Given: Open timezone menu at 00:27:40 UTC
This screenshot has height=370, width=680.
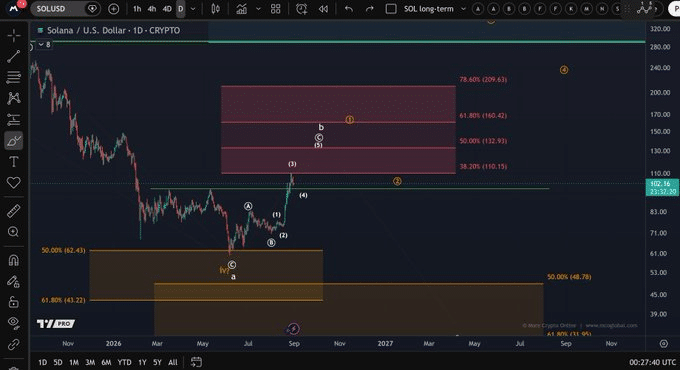Looking at the screenshot, I should (652, 362).
